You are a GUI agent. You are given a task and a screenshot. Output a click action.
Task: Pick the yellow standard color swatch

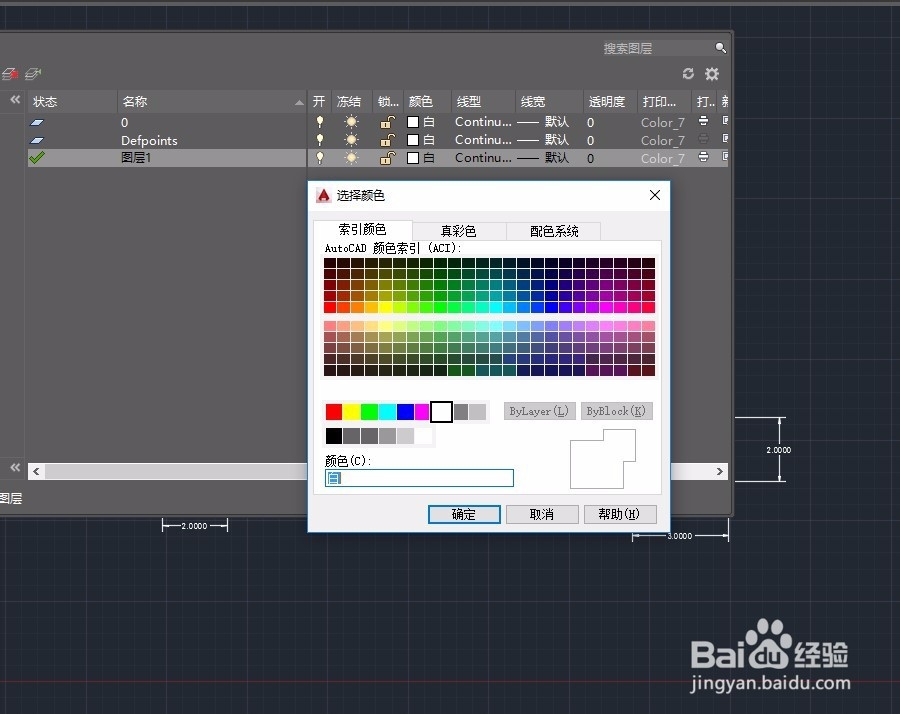351,412
